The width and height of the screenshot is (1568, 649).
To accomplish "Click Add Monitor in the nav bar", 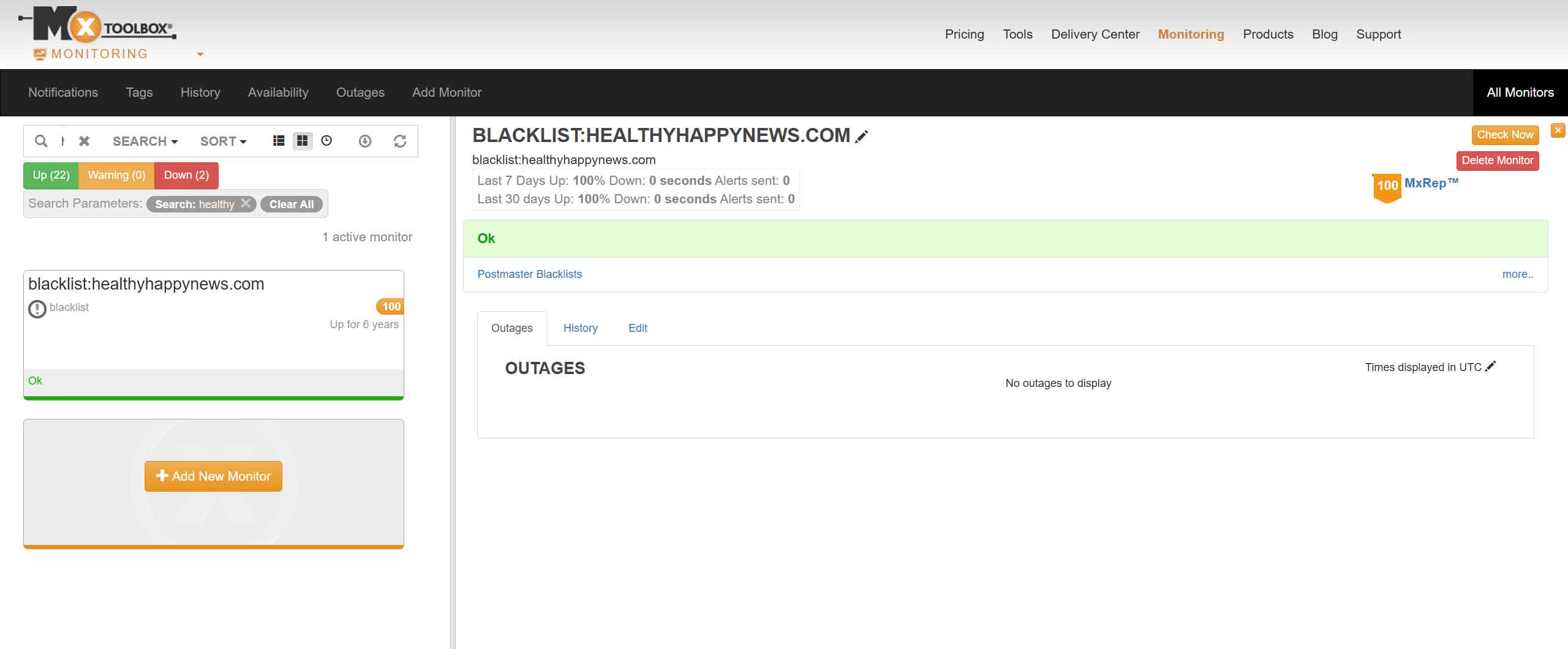I will pos(447,92).
